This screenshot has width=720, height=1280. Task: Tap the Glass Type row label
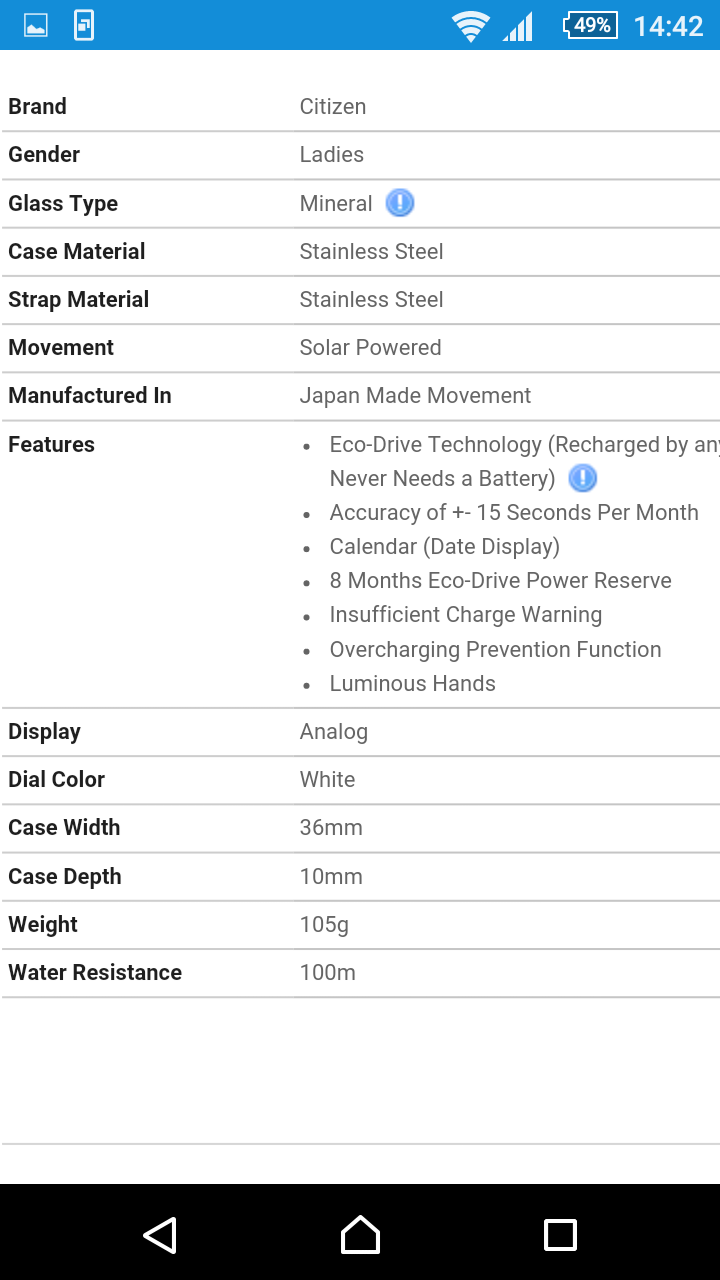(x=63, y=204)
